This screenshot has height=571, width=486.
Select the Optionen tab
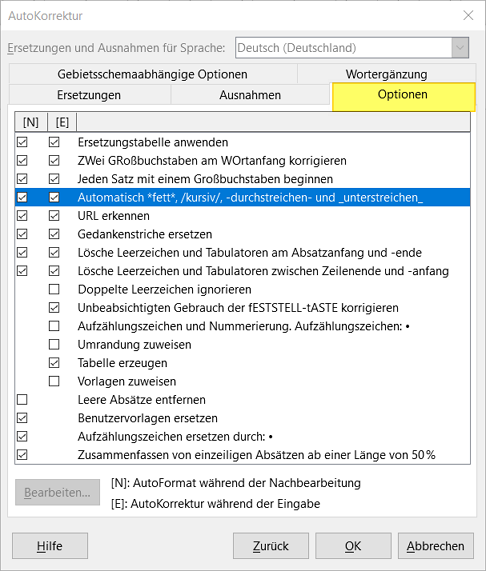coord(403,96)
